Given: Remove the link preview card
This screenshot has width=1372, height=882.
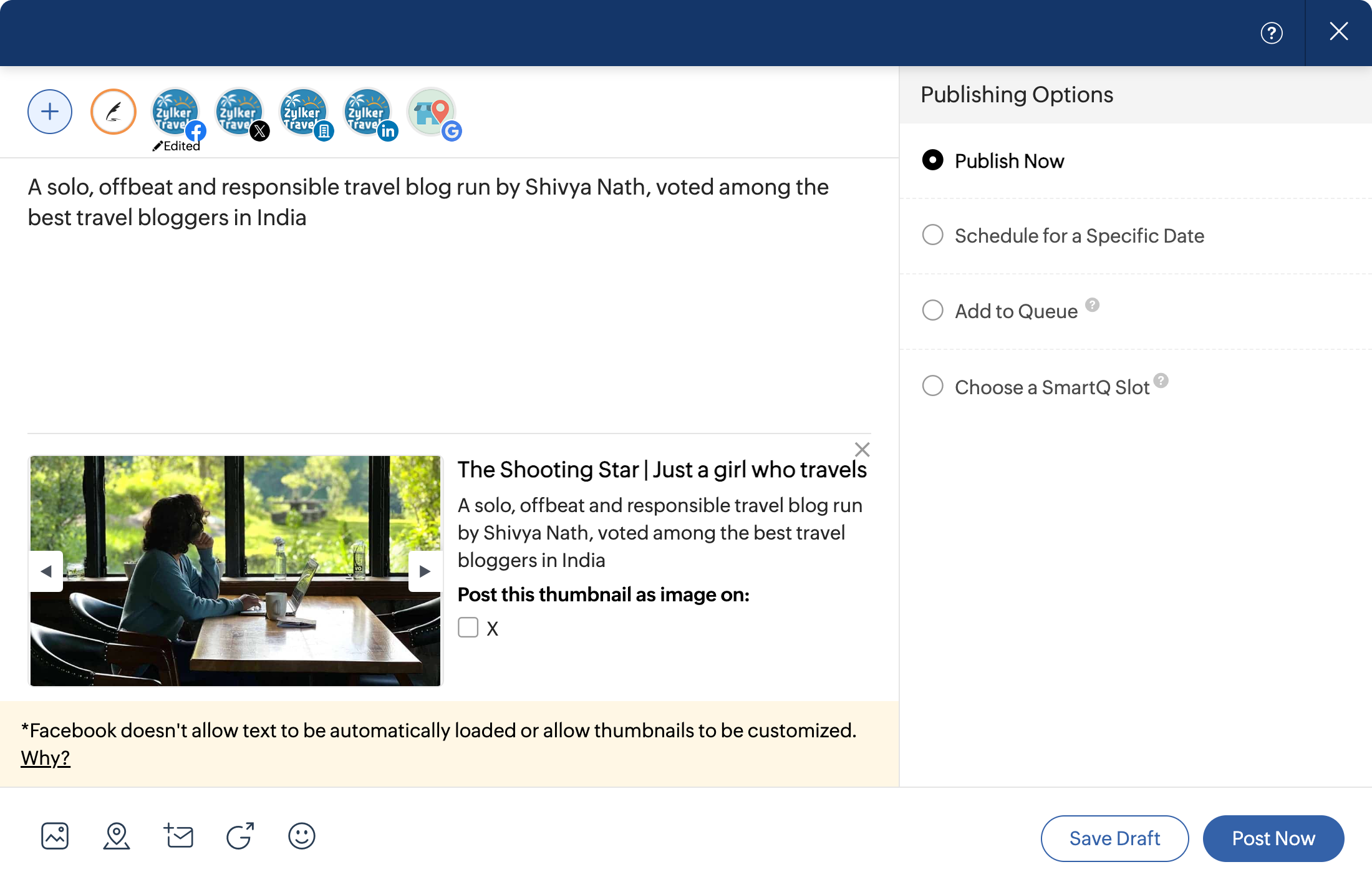Looking at the screenshot, I should (862, 449).
